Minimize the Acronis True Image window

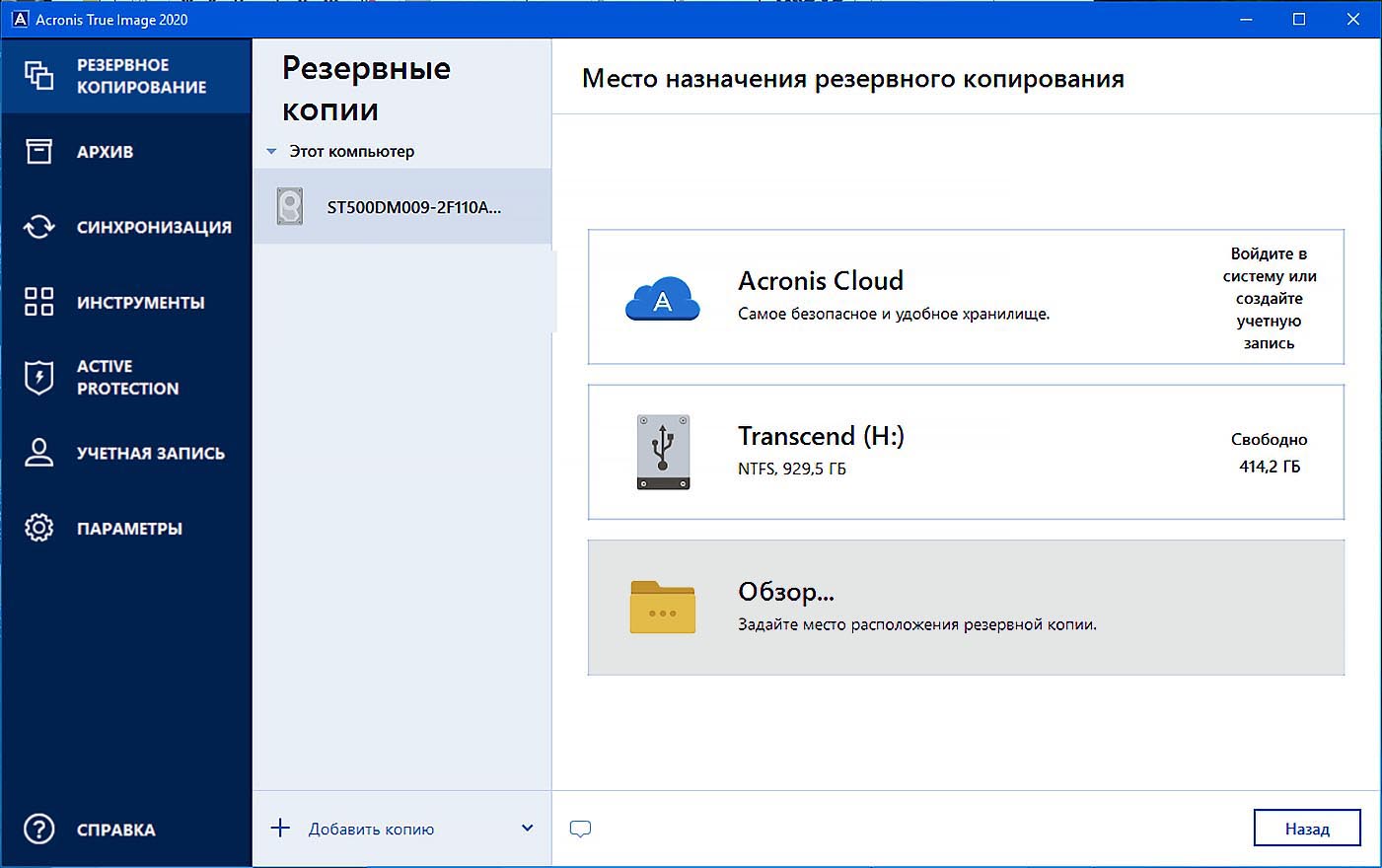(1246, 19)
